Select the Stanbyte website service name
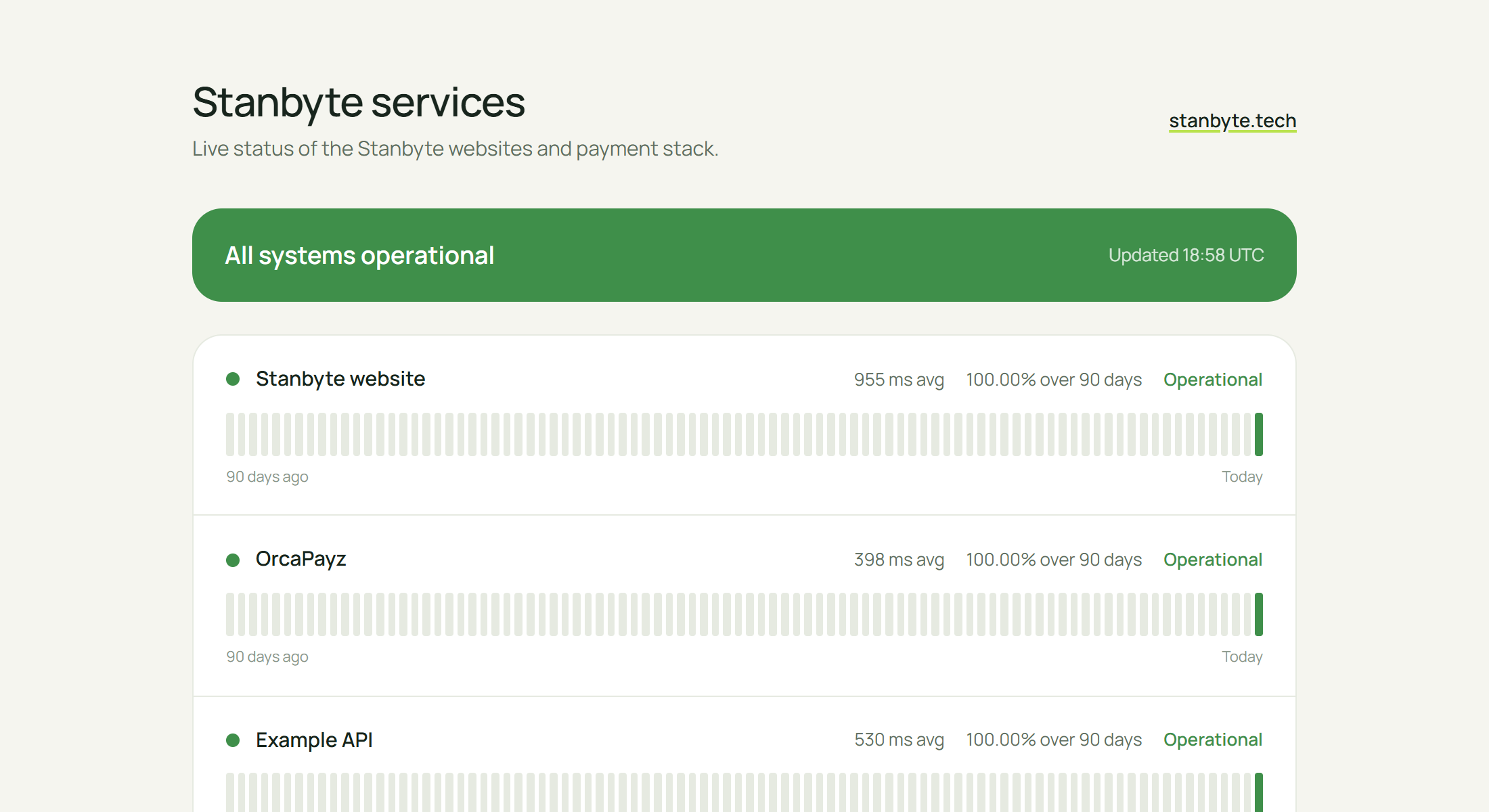 click(x=340, y=379)
